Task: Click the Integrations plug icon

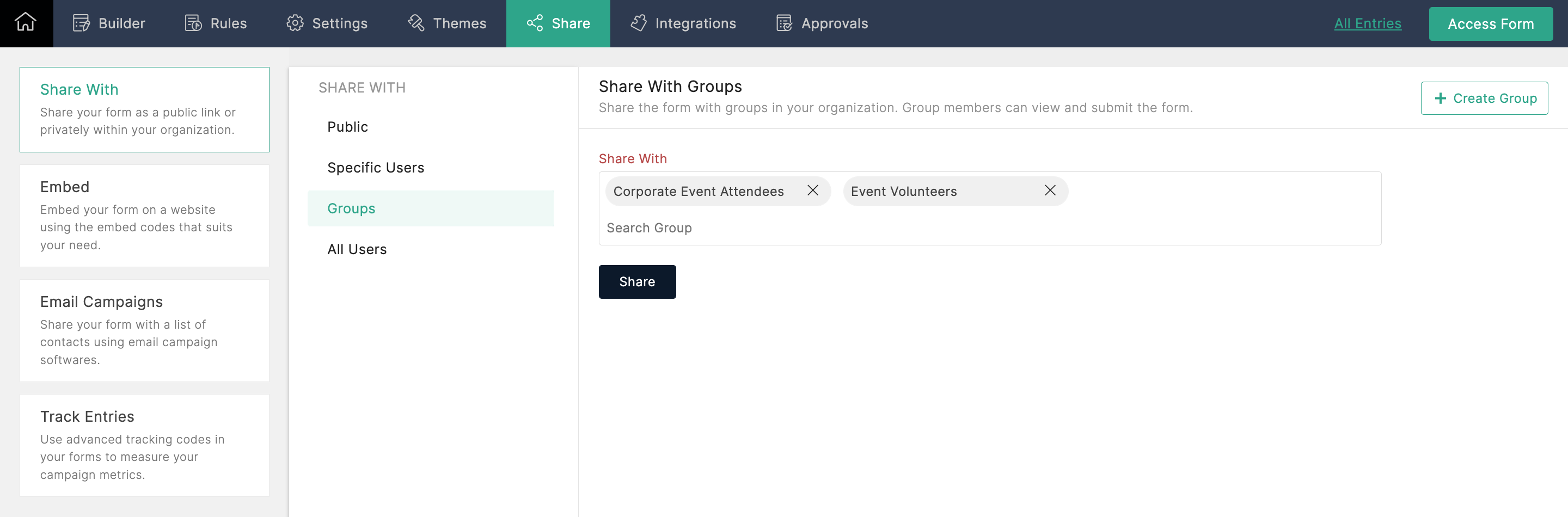Action: (639, 23)
